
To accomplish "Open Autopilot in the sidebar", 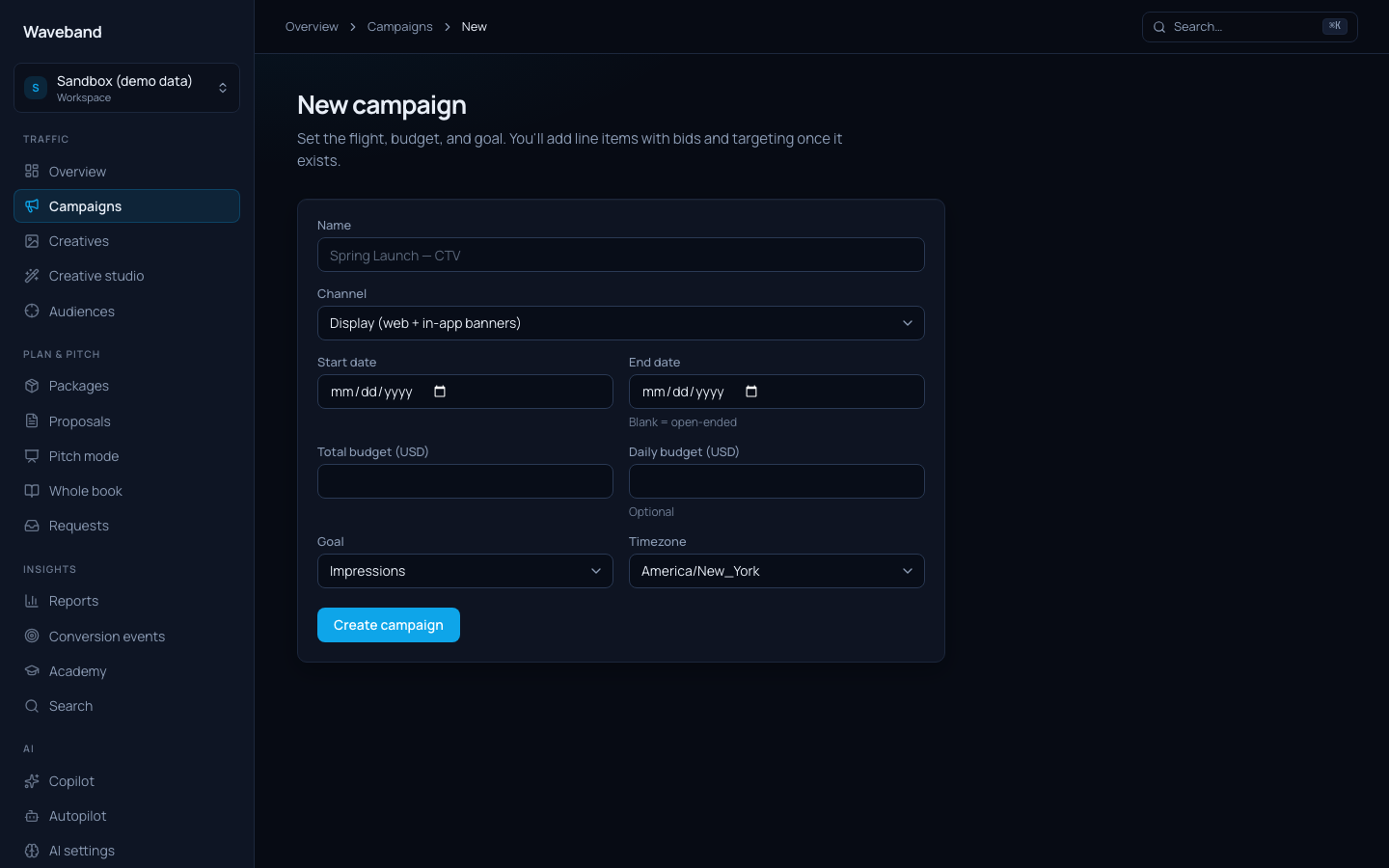I will click(126, 816).
